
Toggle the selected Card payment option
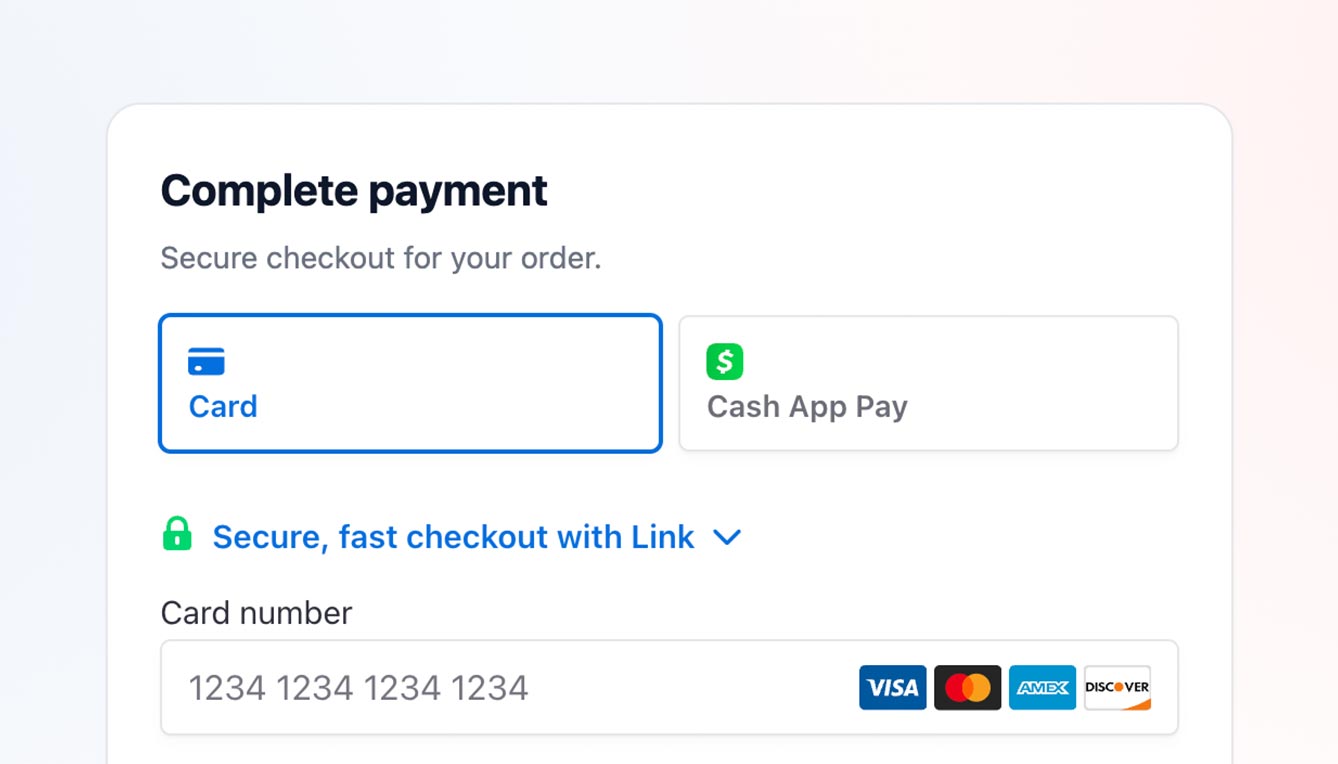[x=410, y=383]
